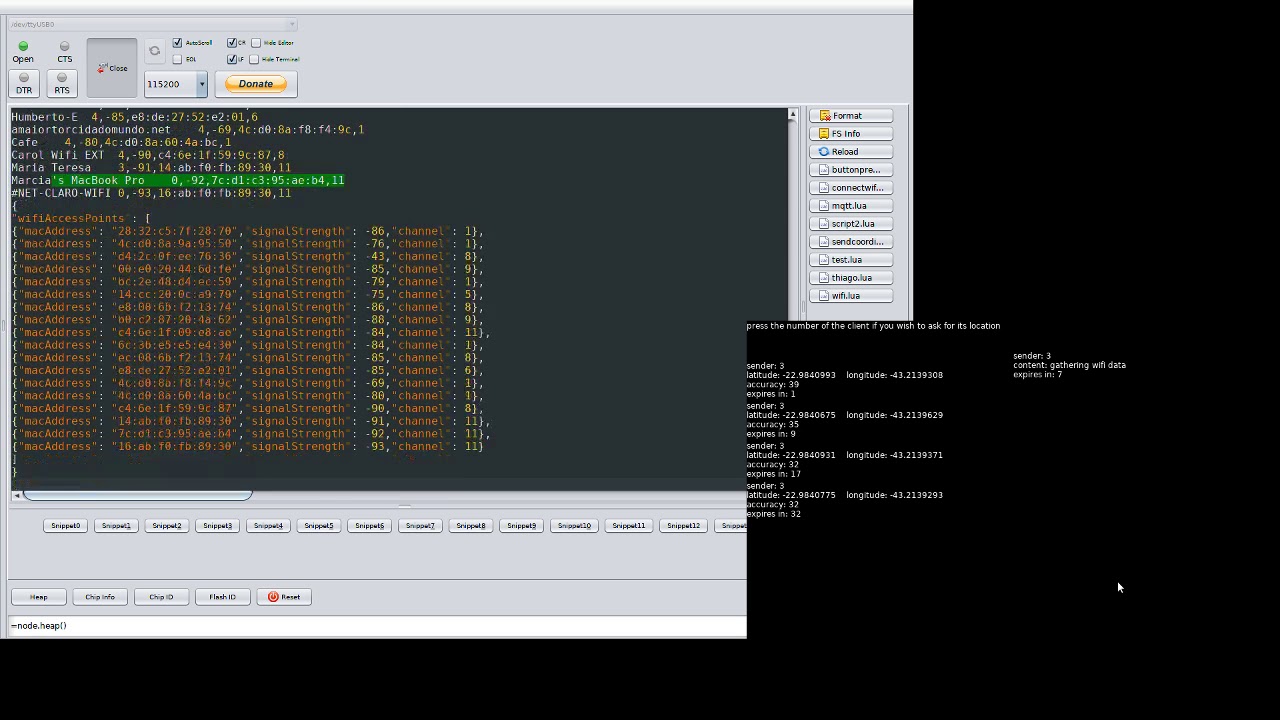This screenshot has width=1280, height=720.
Task: Run the Snippet7 button
Action: tap(420, 526)
